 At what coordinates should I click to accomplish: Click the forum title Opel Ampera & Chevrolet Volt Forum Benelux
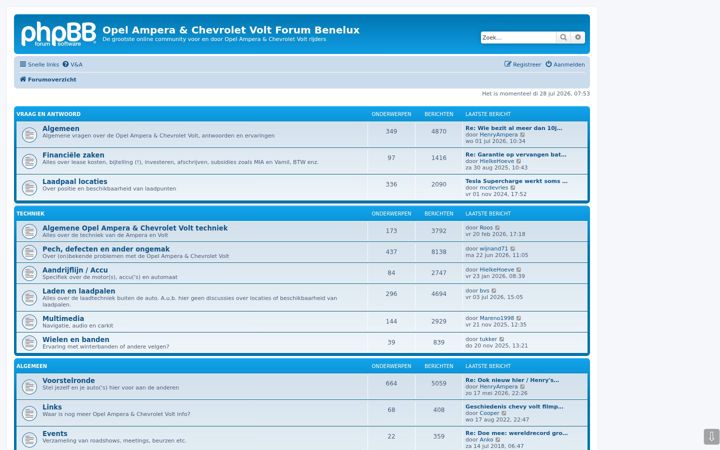pyautogui.click(x=231, y=30)
